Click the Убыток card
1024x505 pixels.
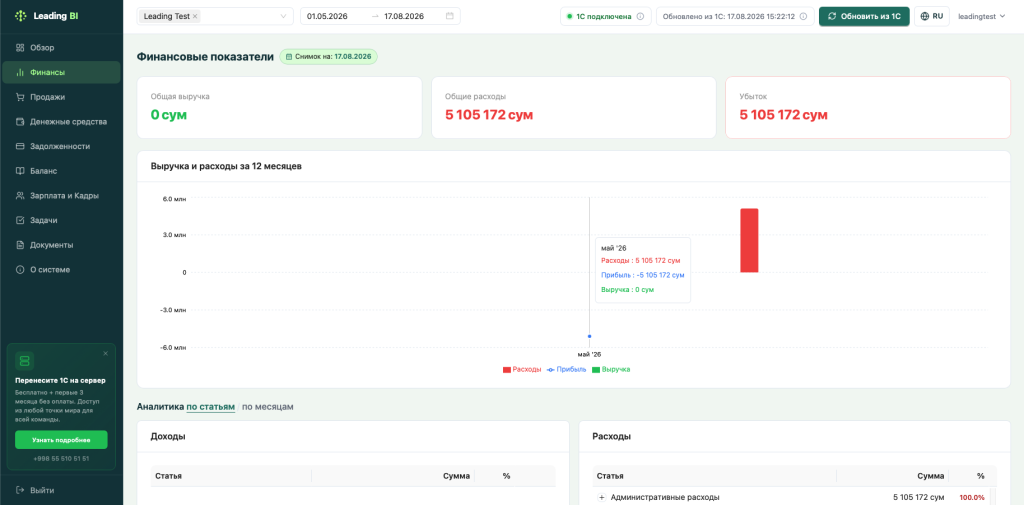868,107
